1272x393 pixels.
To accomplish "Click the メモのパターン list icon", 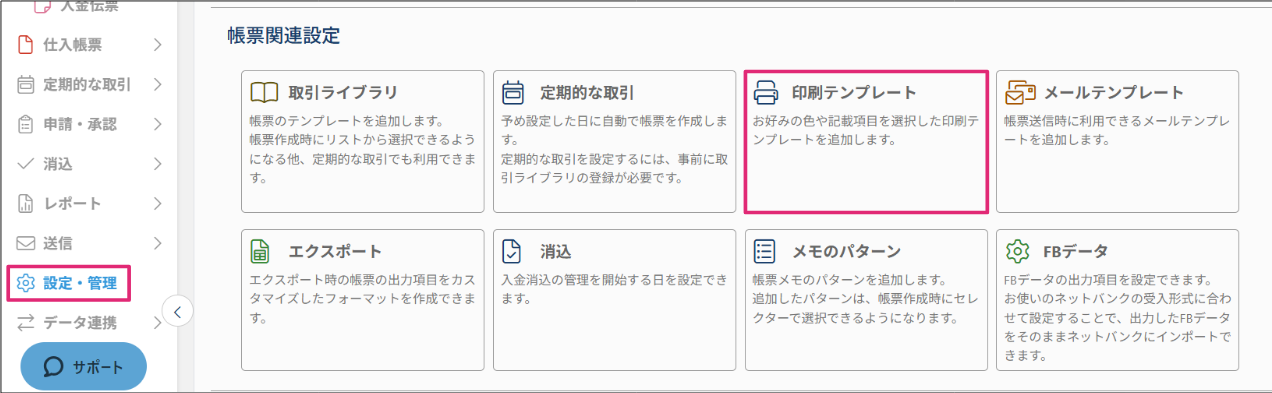I will 765,251.
